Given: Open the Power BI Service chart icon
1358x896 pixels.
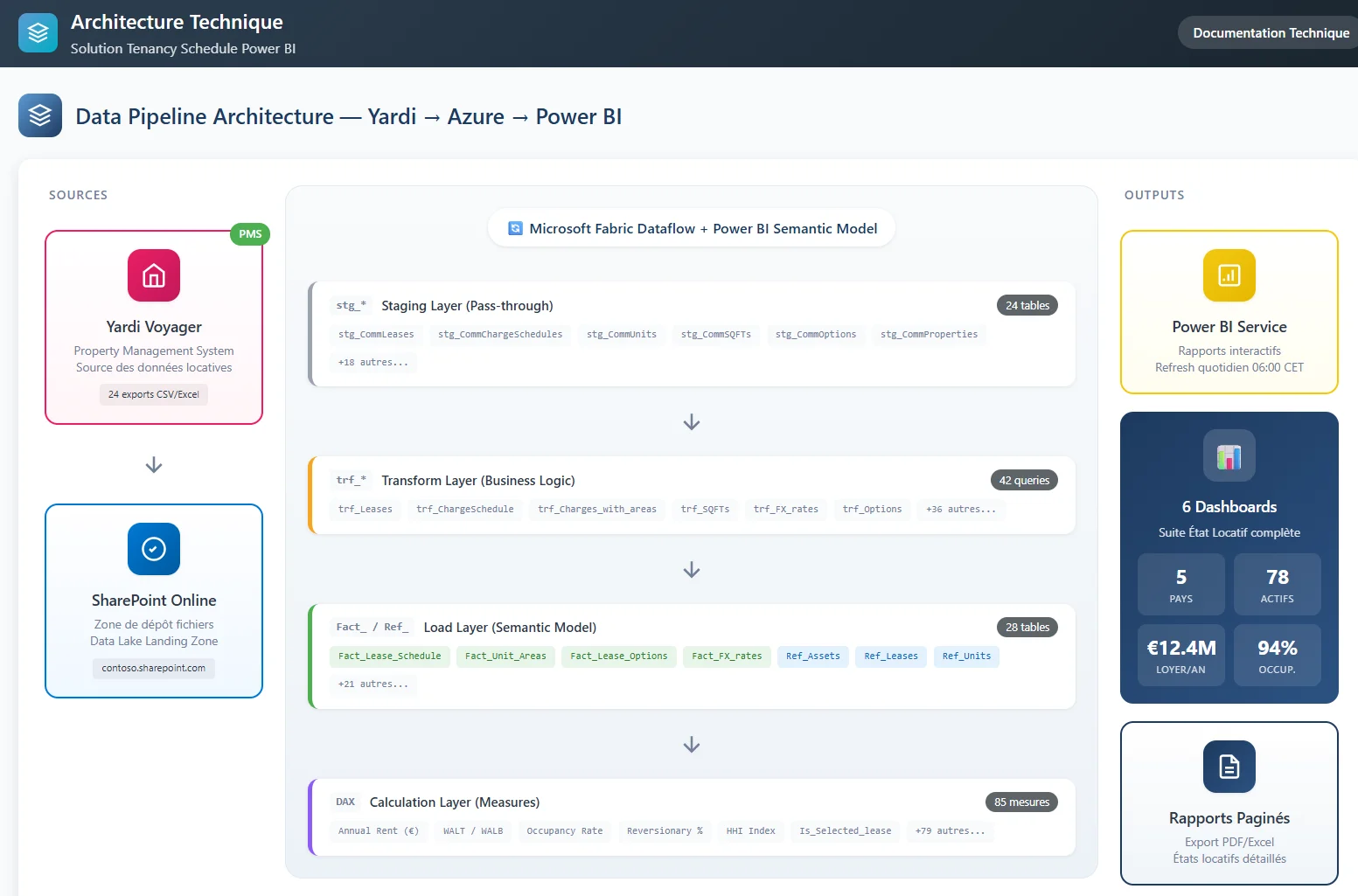Looking at the screenshot, I should click(x=1229, y=274).
